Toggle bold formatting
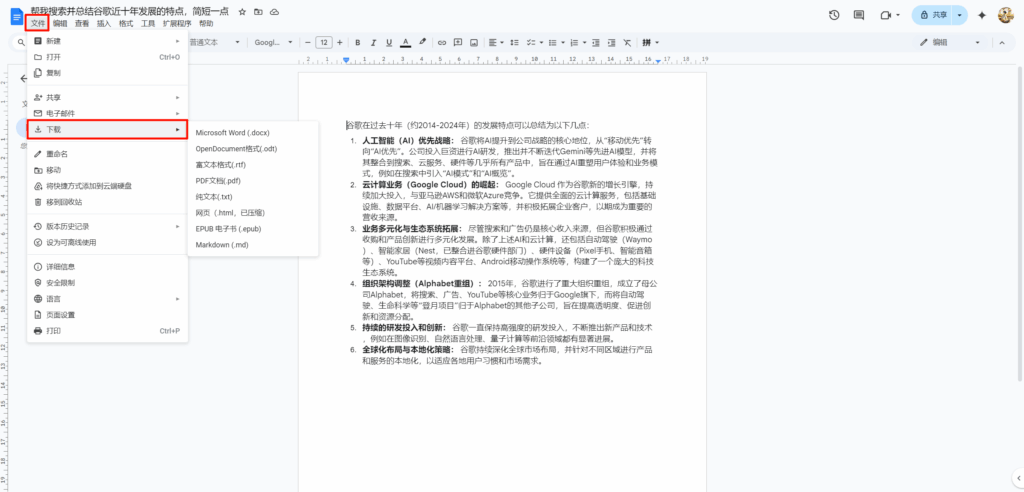This screenshot has width=1024, height=492. pyautogui.click(x=358, y=42)
